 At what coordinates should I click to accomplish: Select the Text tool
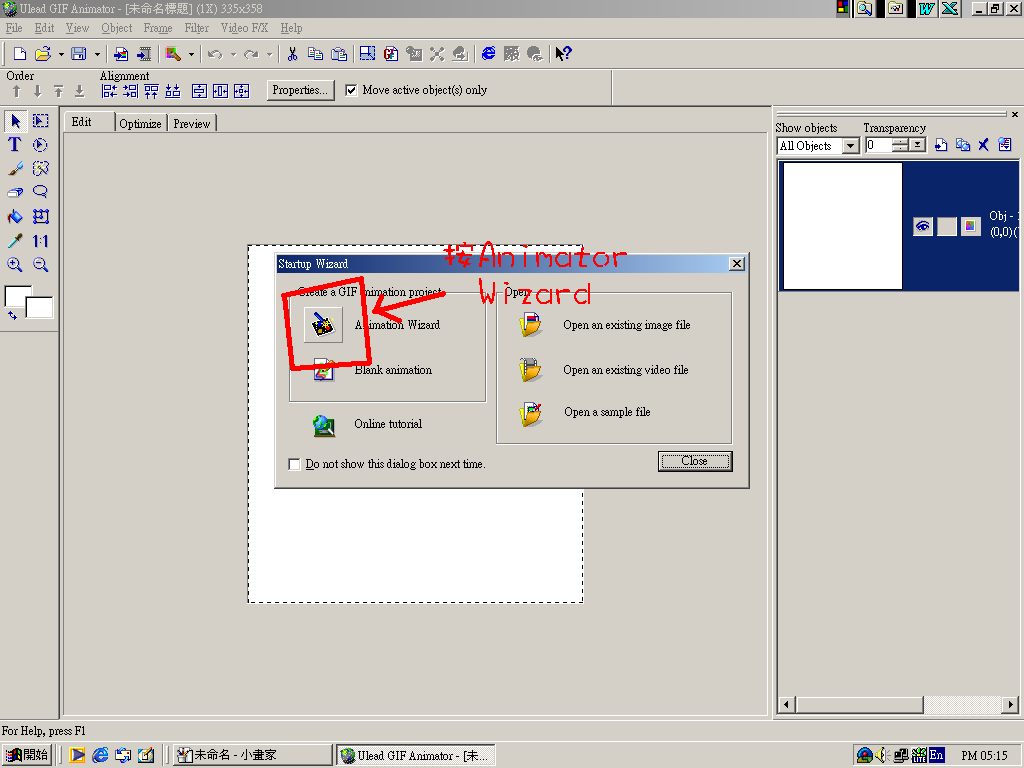point(15,145)
